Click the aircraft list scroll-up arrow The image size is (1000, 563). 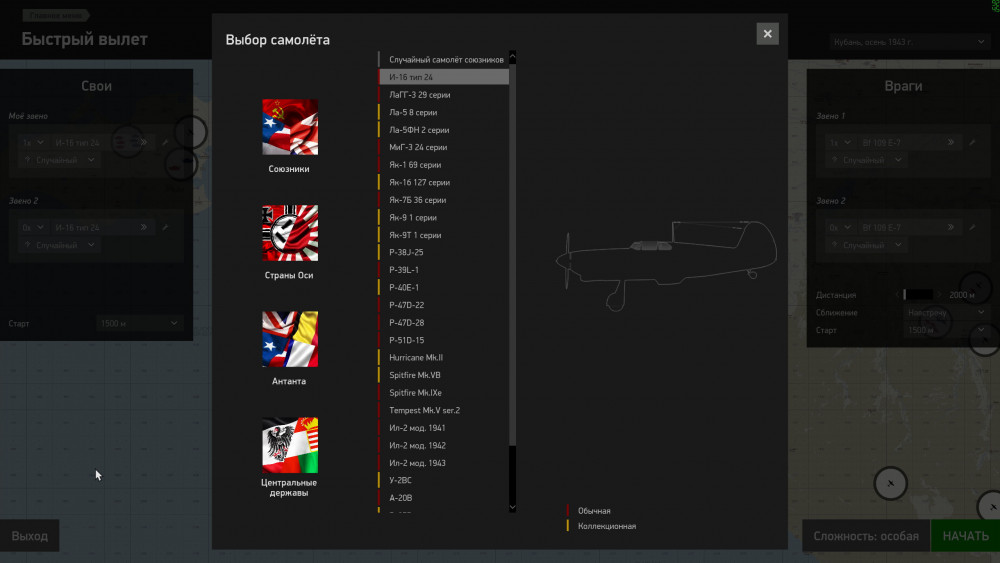512,57
